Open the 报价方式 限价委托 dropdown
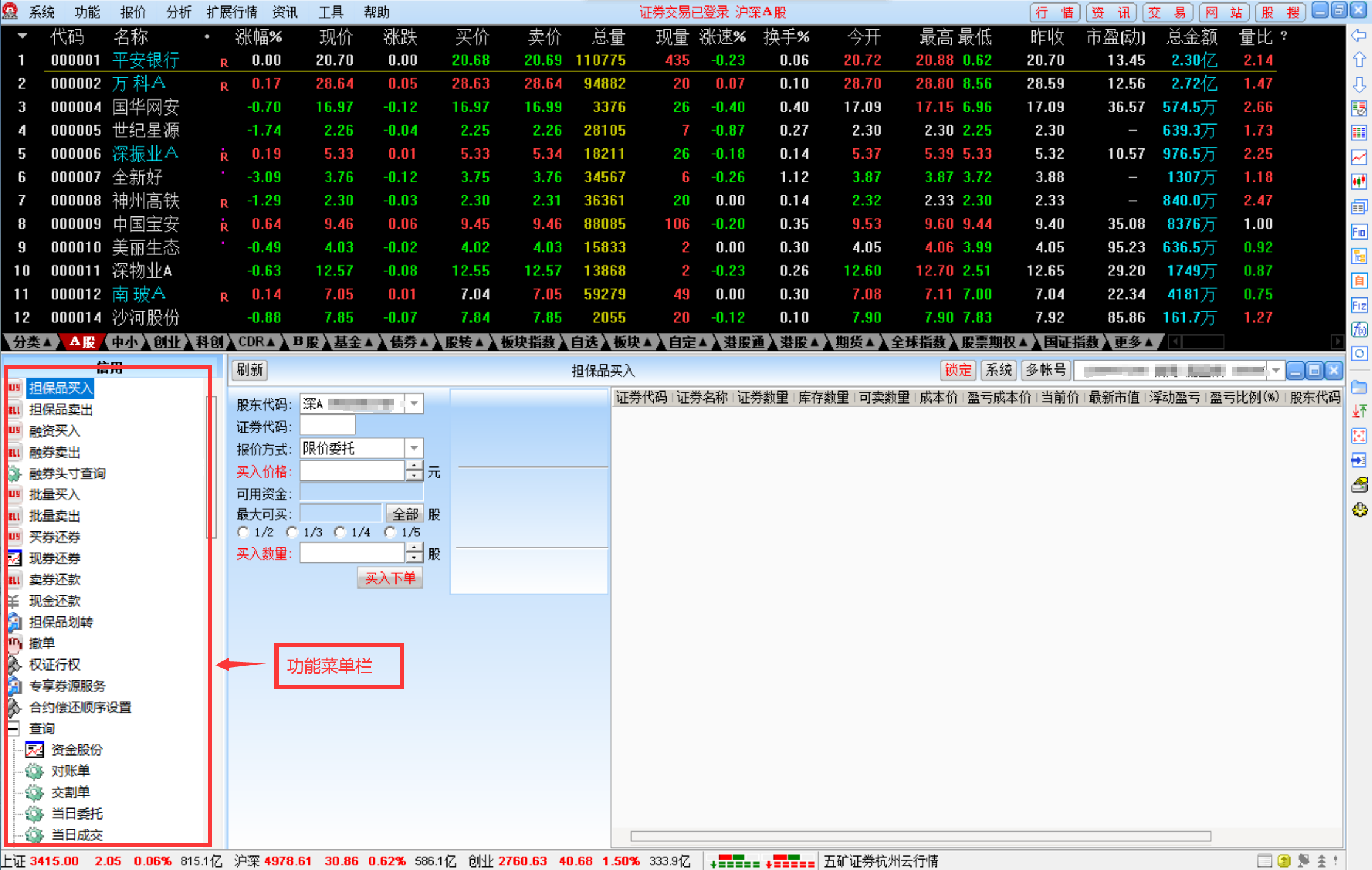 (x=414, y=449)
